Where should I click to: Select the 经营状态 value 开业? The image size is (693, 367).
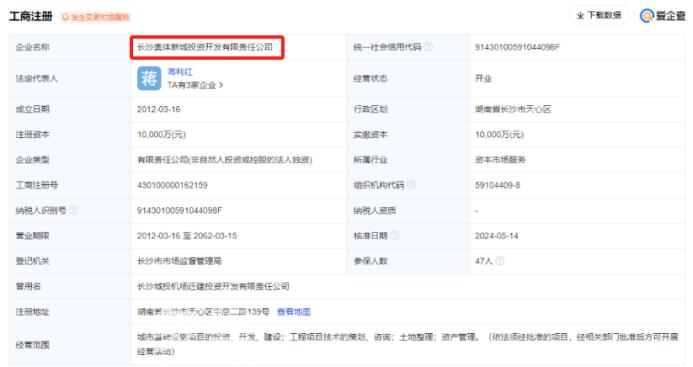[484, 78]
